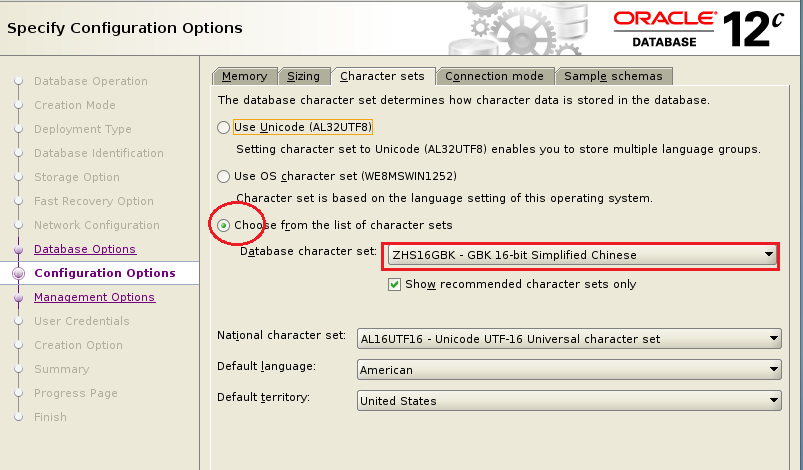Switch to Sample schemas tab
803x470 pixels.
click(614, 76)
